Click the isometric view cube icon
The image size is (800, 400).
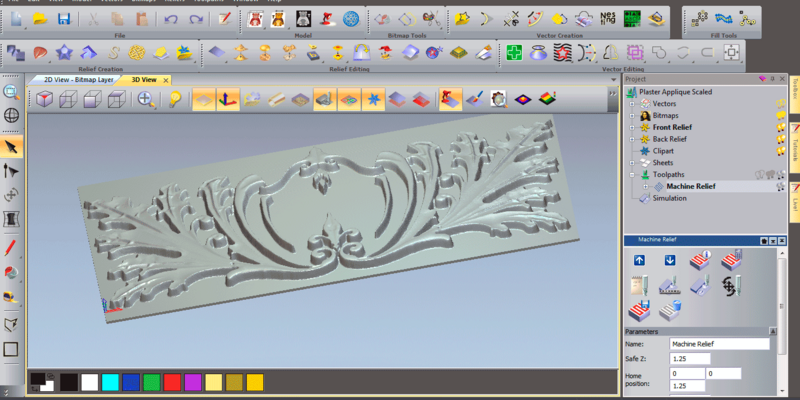(x=44, y=99)
